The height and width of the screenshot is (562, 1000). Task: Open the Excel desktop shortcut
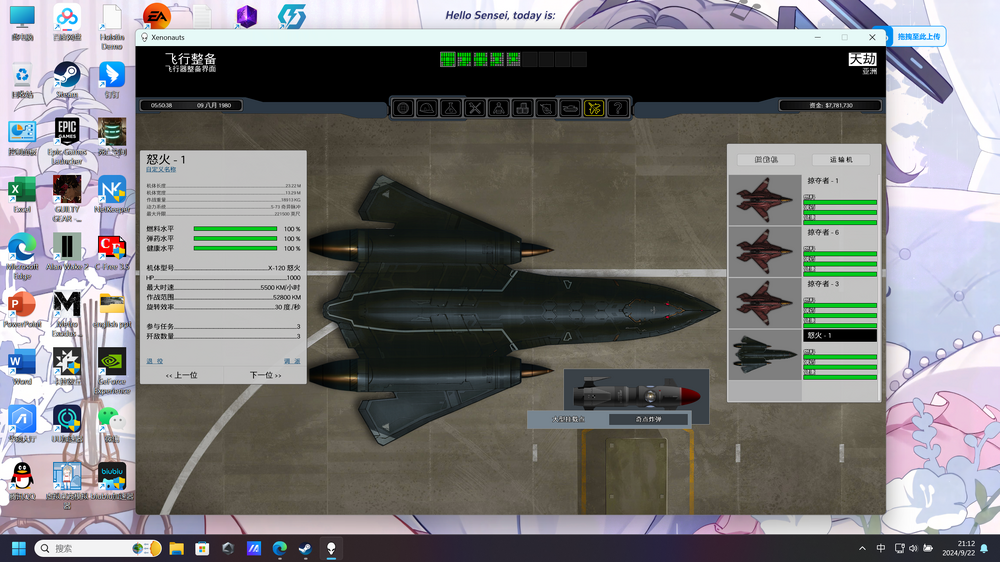click(22, 194)
